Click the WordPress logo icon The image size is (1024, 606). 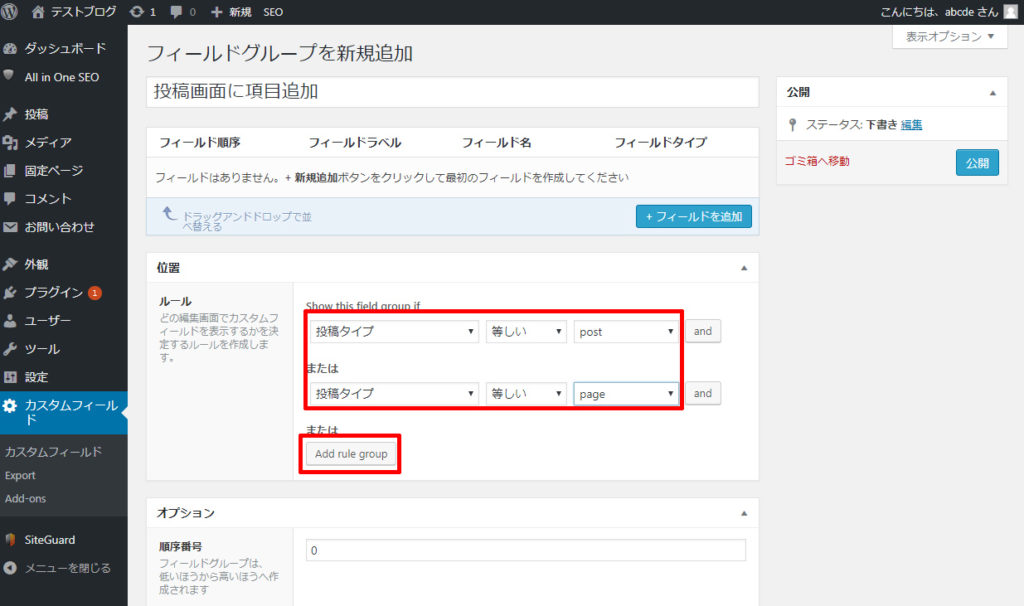pos(11,12)
